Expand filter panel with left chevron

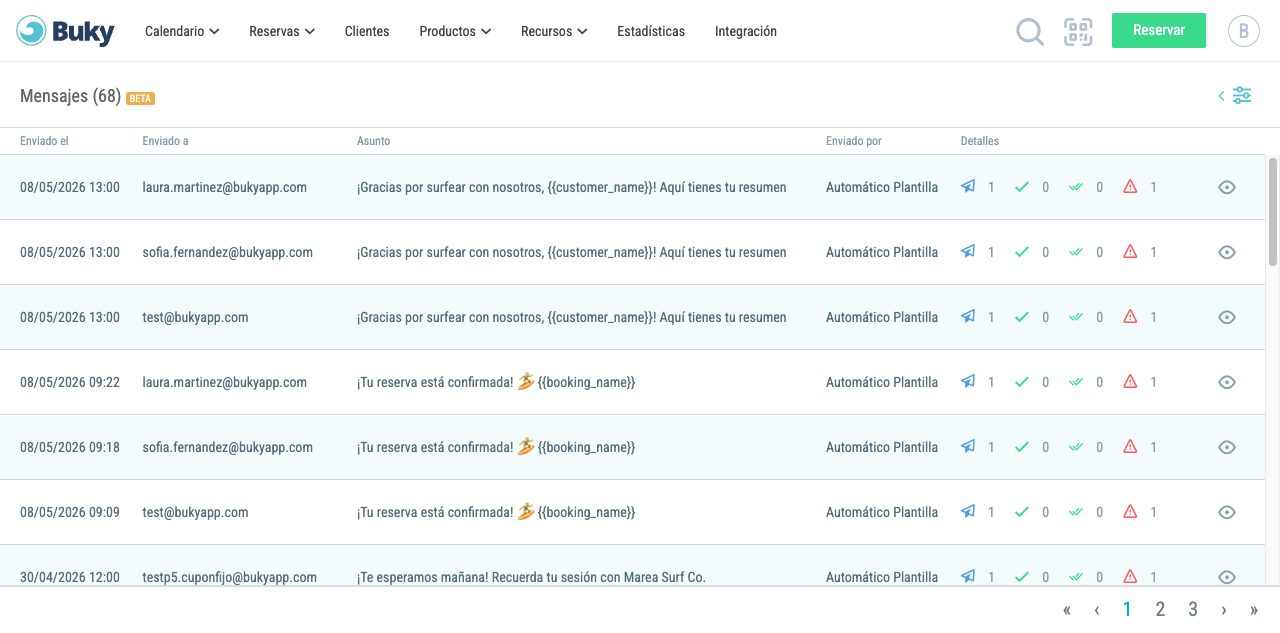click(1221, 96)
